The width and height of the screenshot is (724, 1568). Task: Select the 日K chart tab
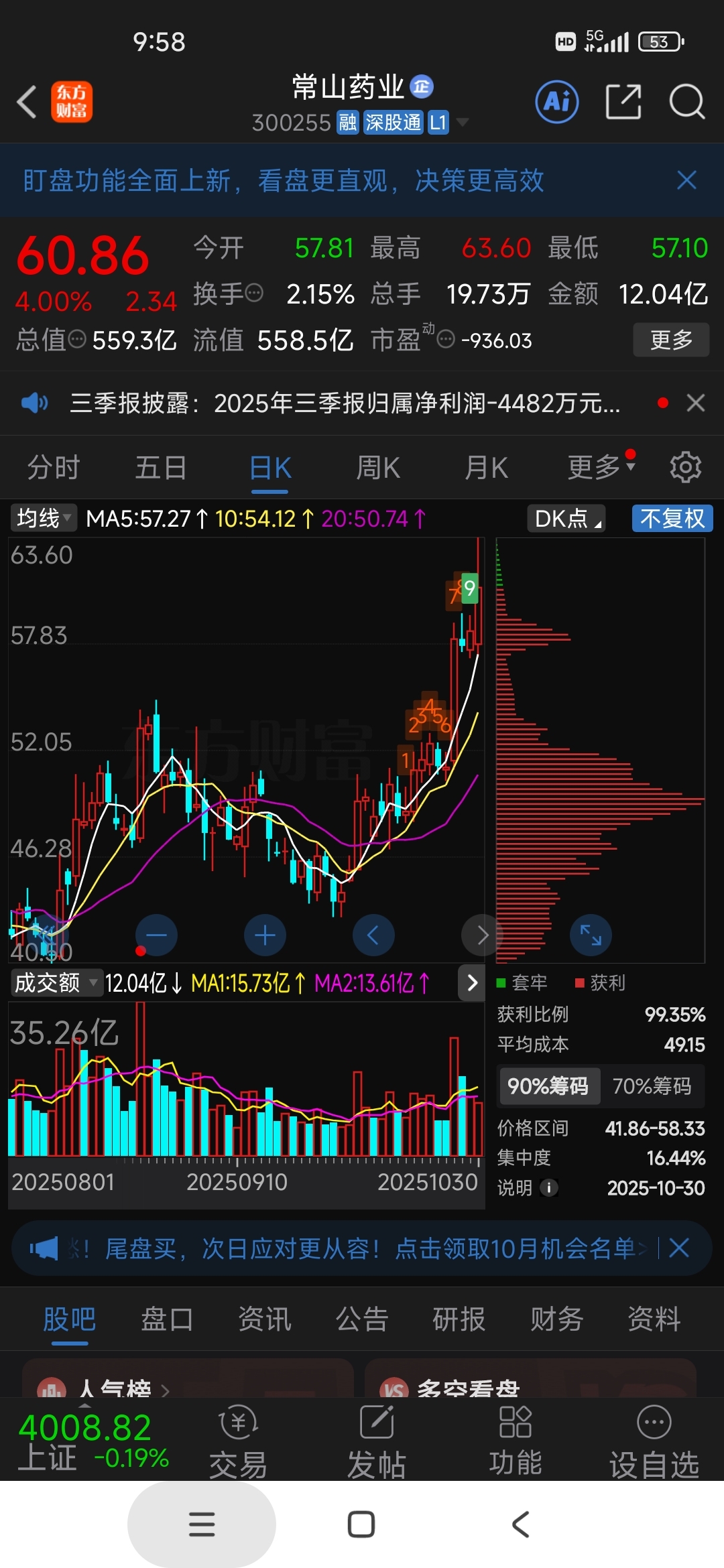click(270, 467)
